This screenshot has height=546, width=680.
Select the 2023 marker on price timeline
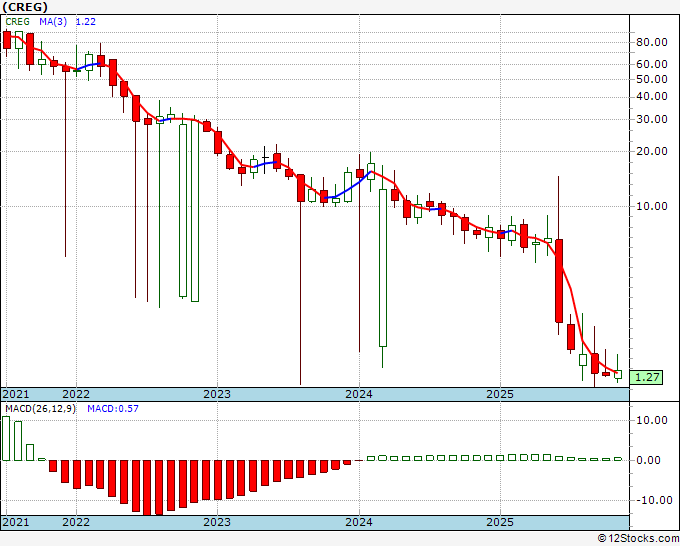(217, 394)
